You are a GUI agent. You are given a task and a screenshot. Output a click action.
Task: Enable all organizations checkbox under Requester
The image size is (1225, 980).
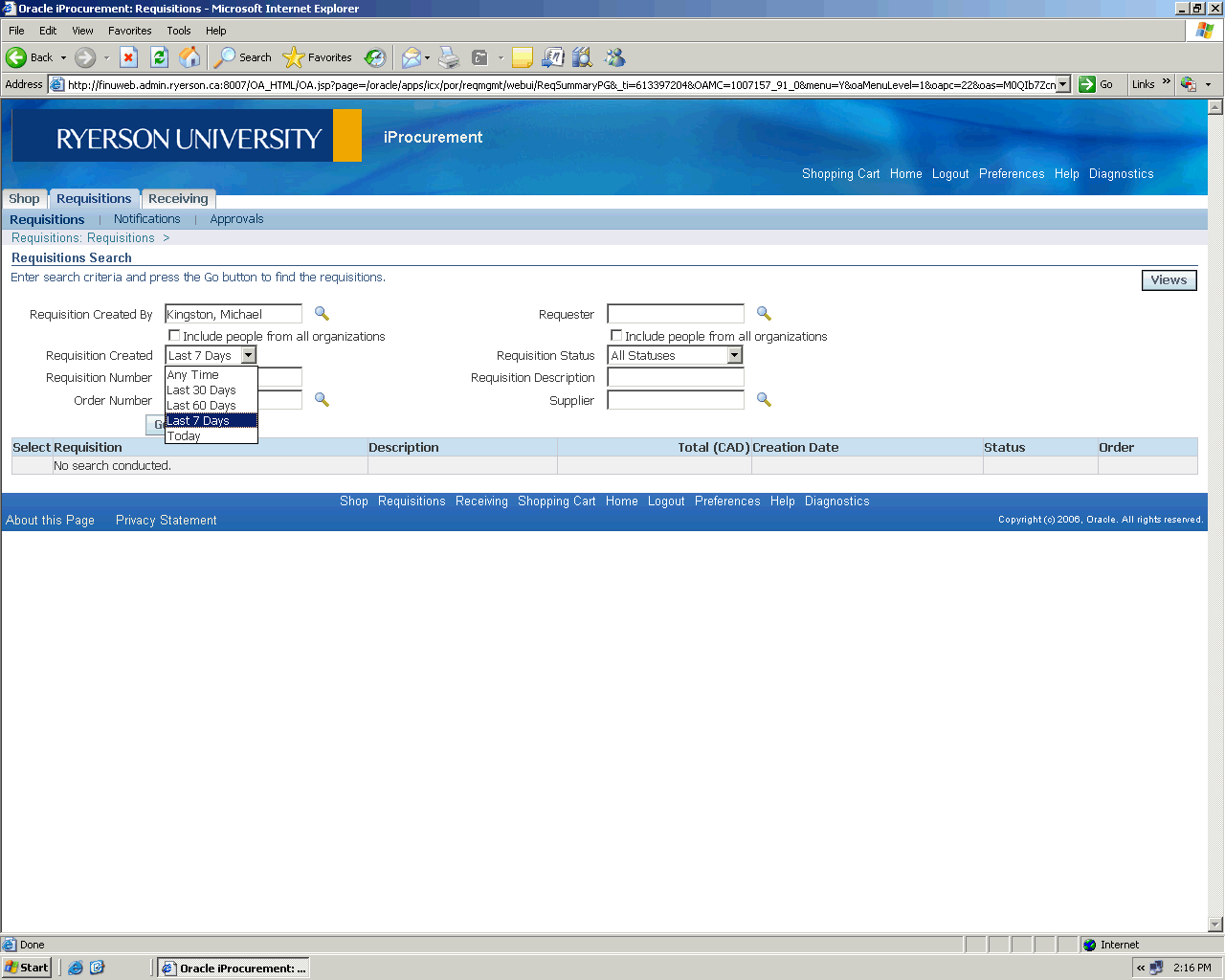tap(616, 336)
